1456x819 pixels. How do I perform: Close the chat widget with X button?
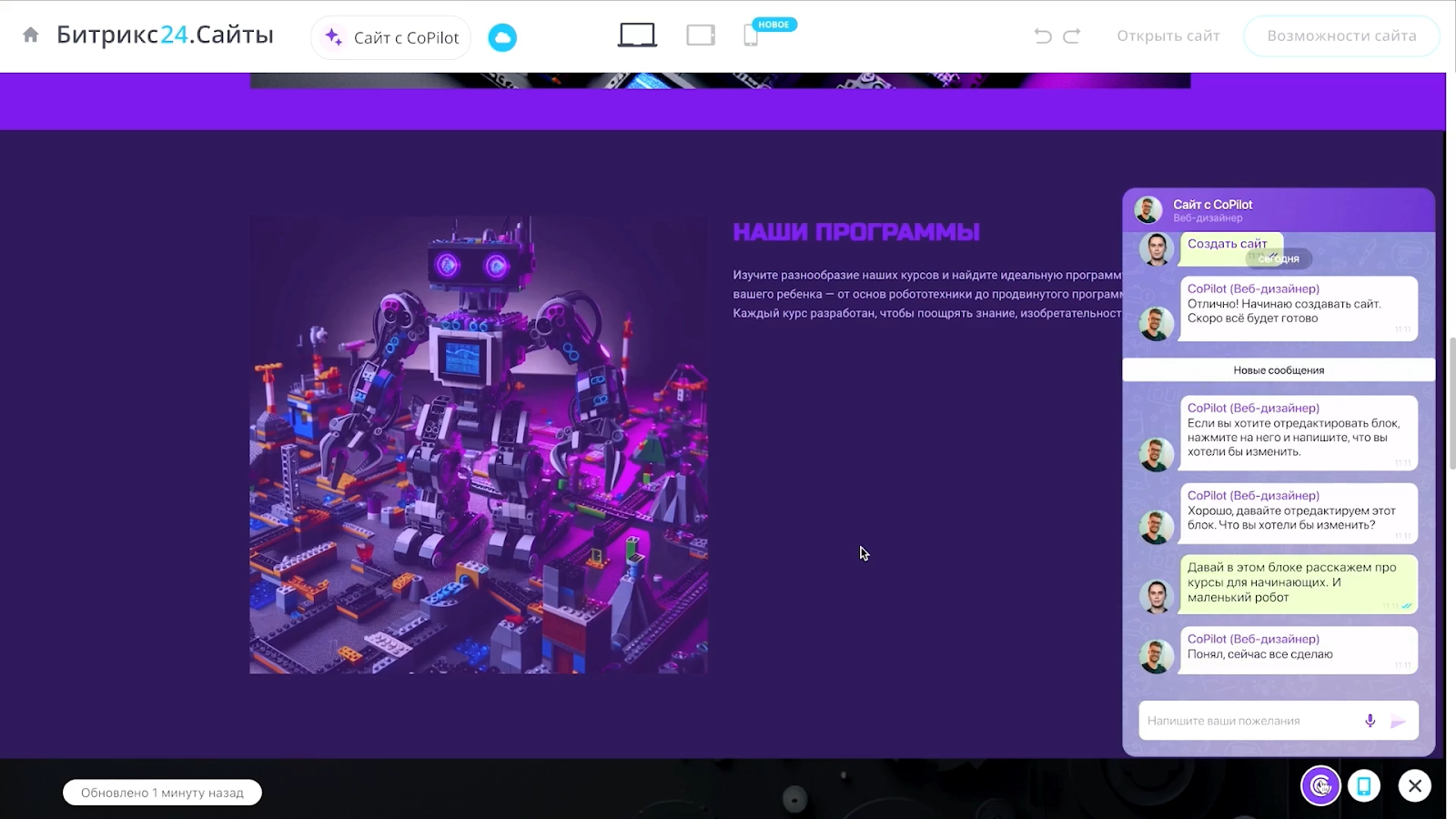pos(1415,785)
